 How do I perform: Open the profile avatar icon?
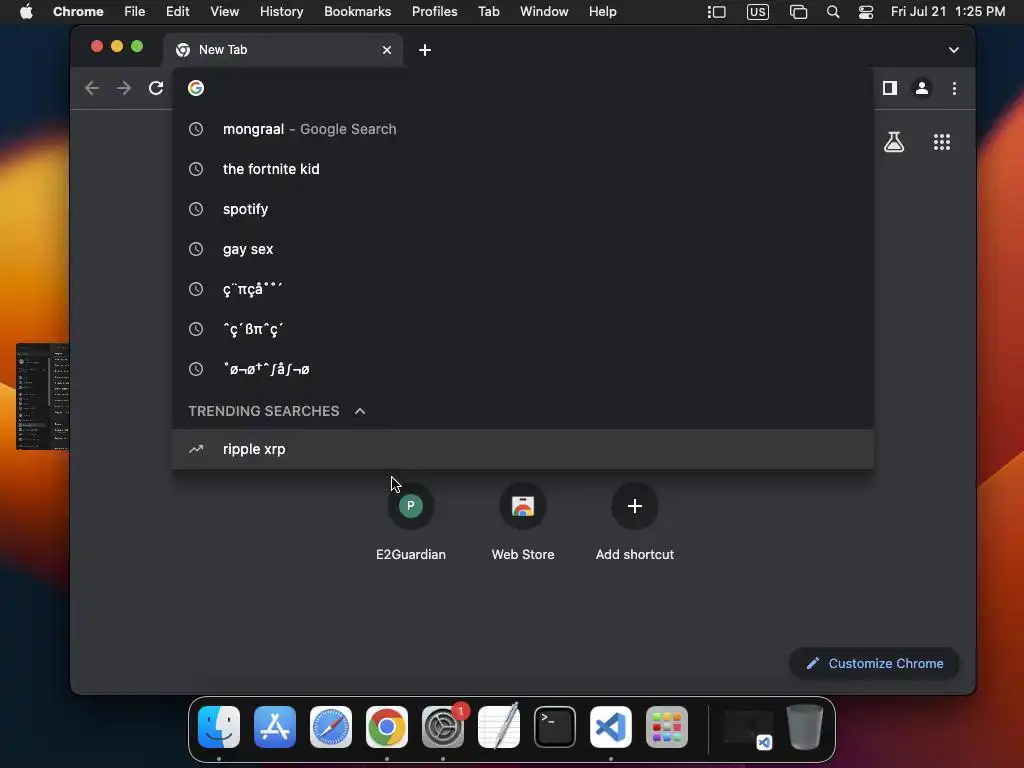[x=921, y=88]
